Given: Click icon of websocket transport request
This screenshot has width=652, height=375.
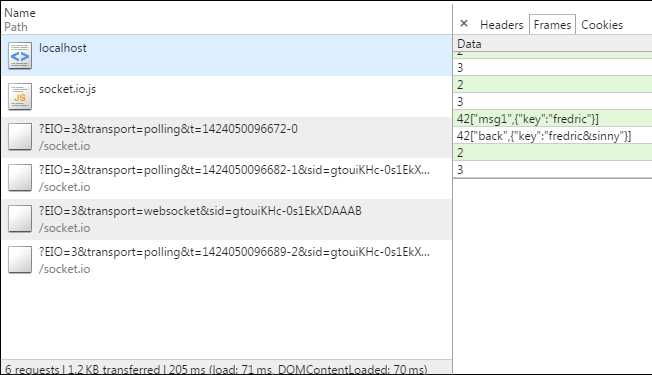Looking at the screenshot, I should pos(20,219).
